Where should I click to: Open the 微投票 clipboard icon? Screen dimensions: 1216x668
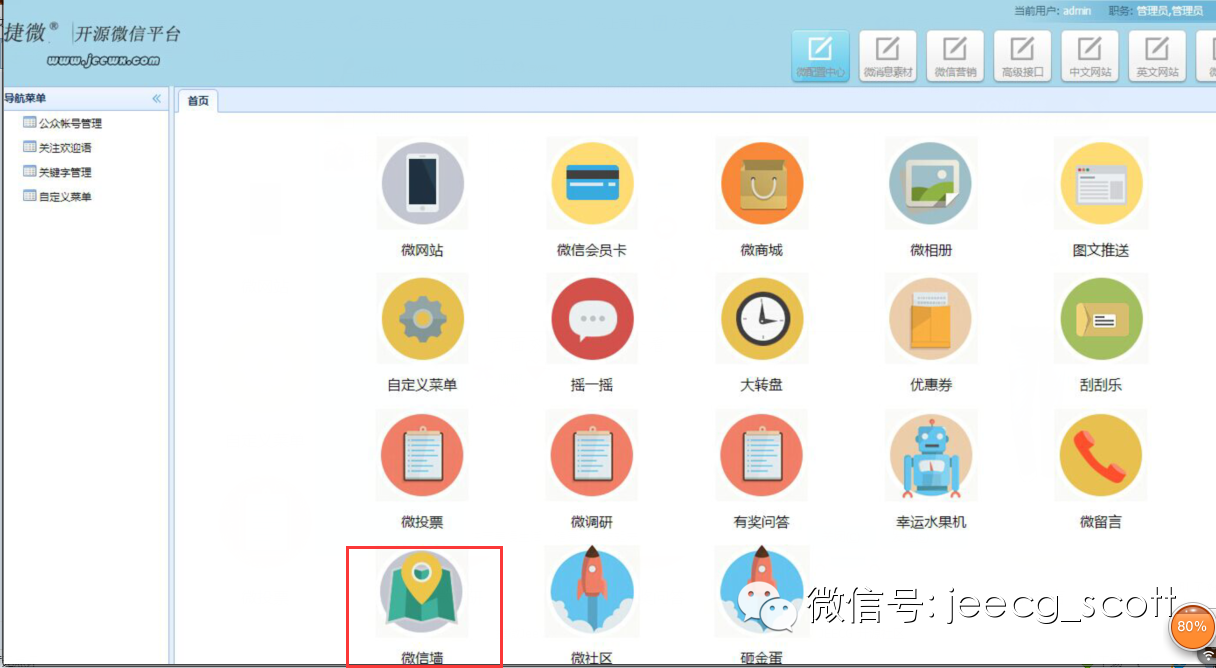(423, 455)
